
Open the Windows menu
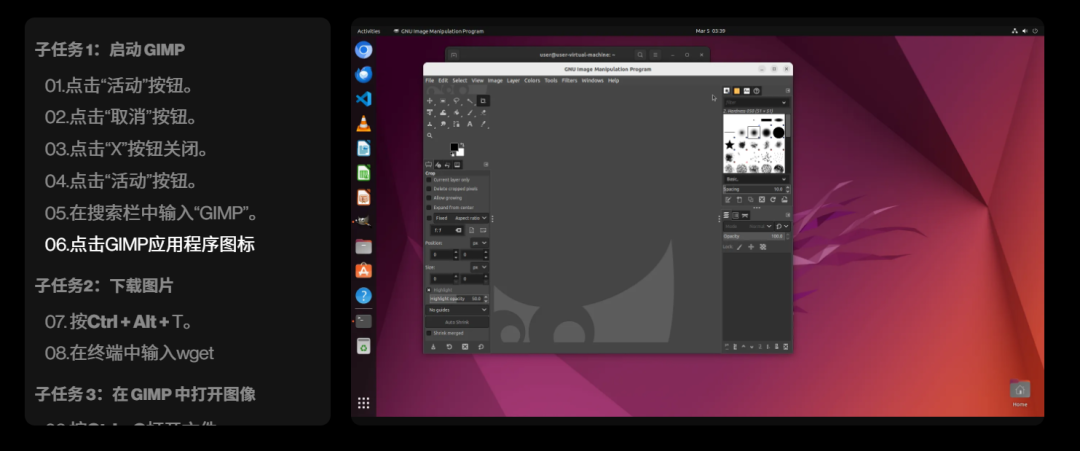coord(592,81)
